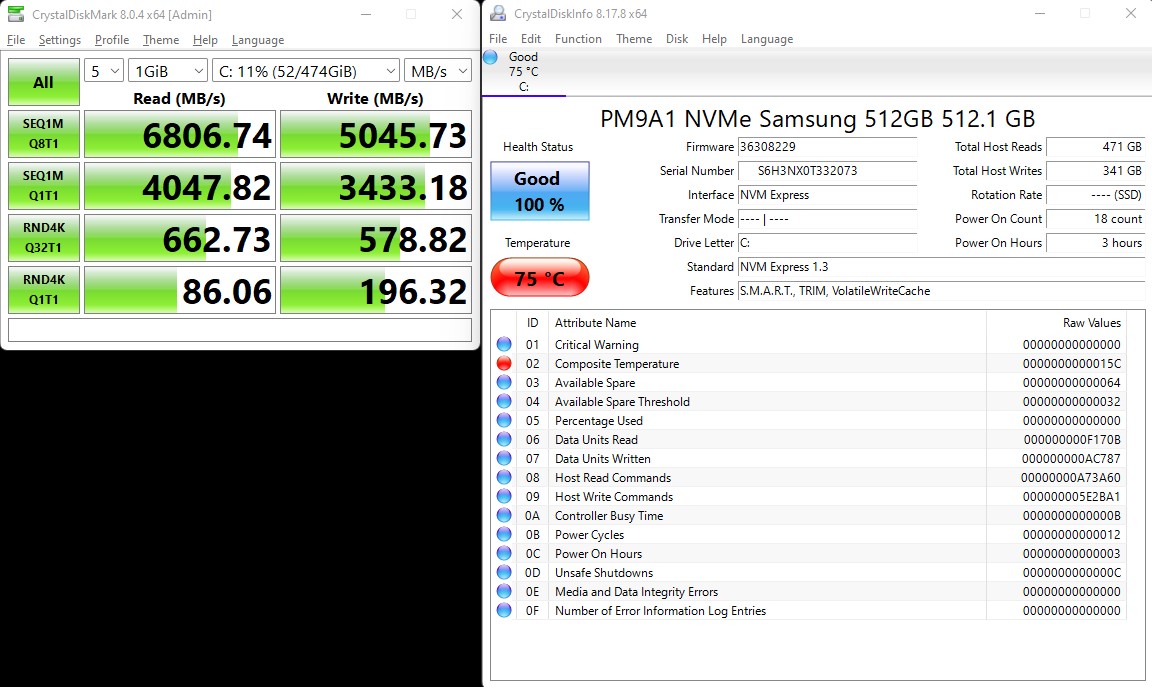Run the RND4K Q32T1 benchmark

(43, 238)
